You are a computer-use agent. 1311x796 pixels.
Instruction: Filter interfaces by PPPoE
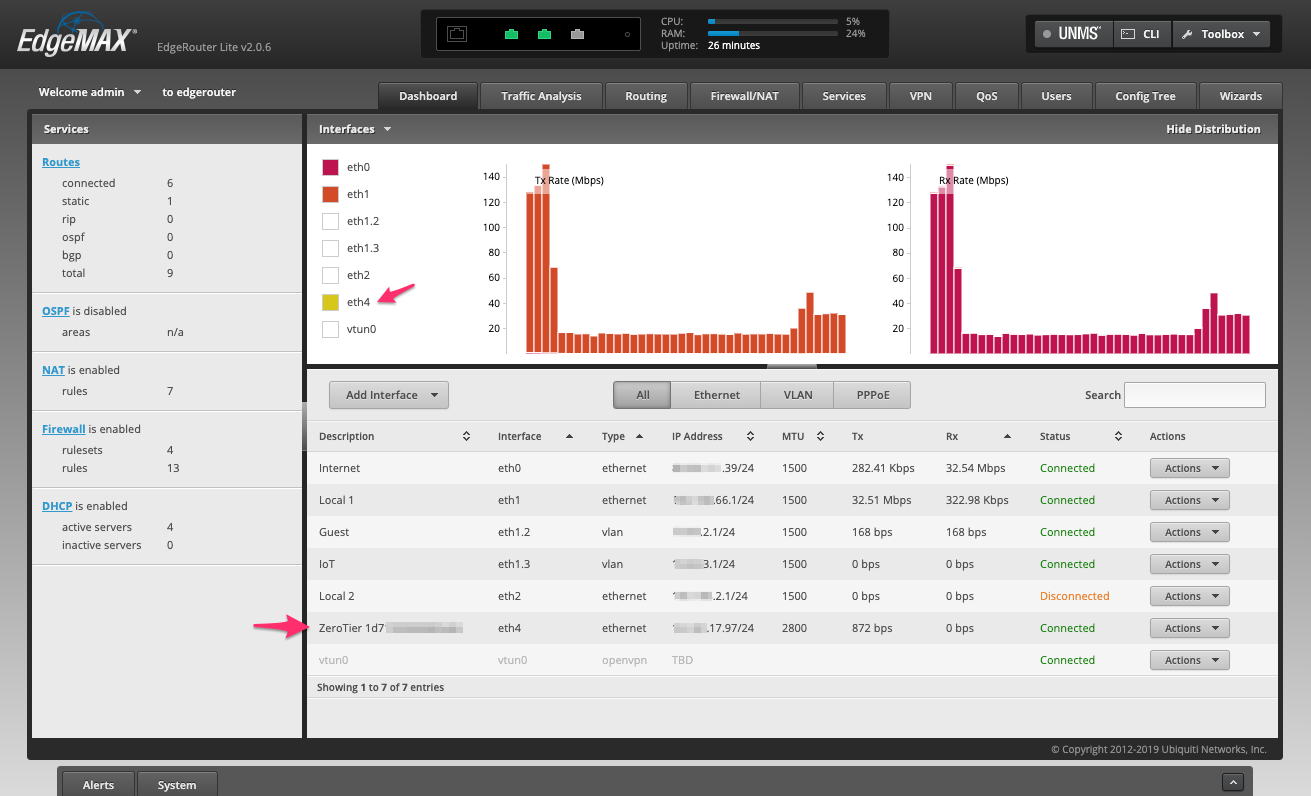click(872, 395)
